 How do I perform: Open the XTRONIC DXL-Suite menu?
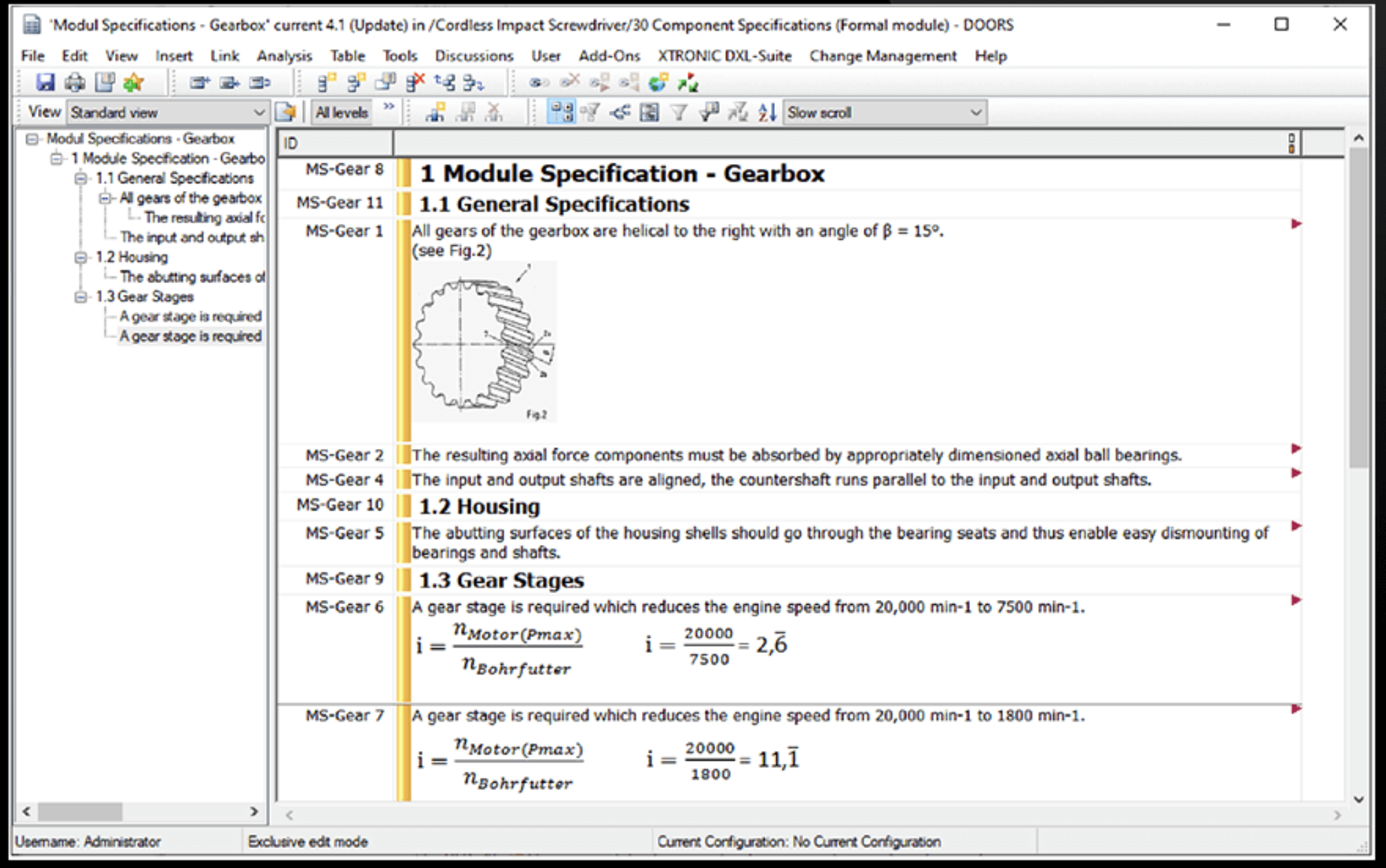(724, 56)
